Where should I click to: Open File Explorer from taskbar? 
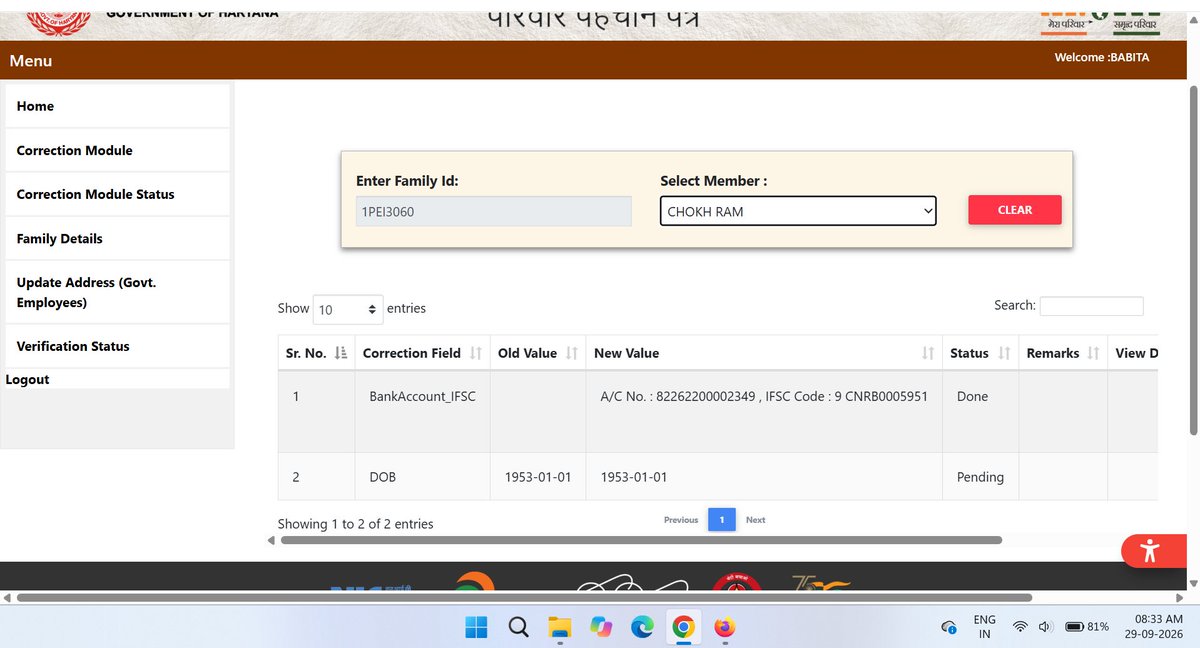tap(559, 627)
